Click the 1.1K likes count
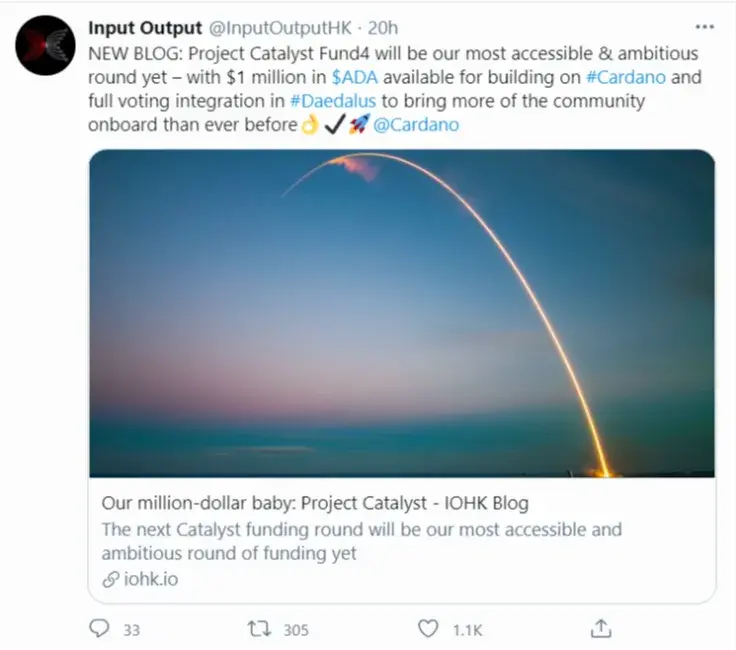The height and width of the screenshot is (650, 736). pos(466,630)
